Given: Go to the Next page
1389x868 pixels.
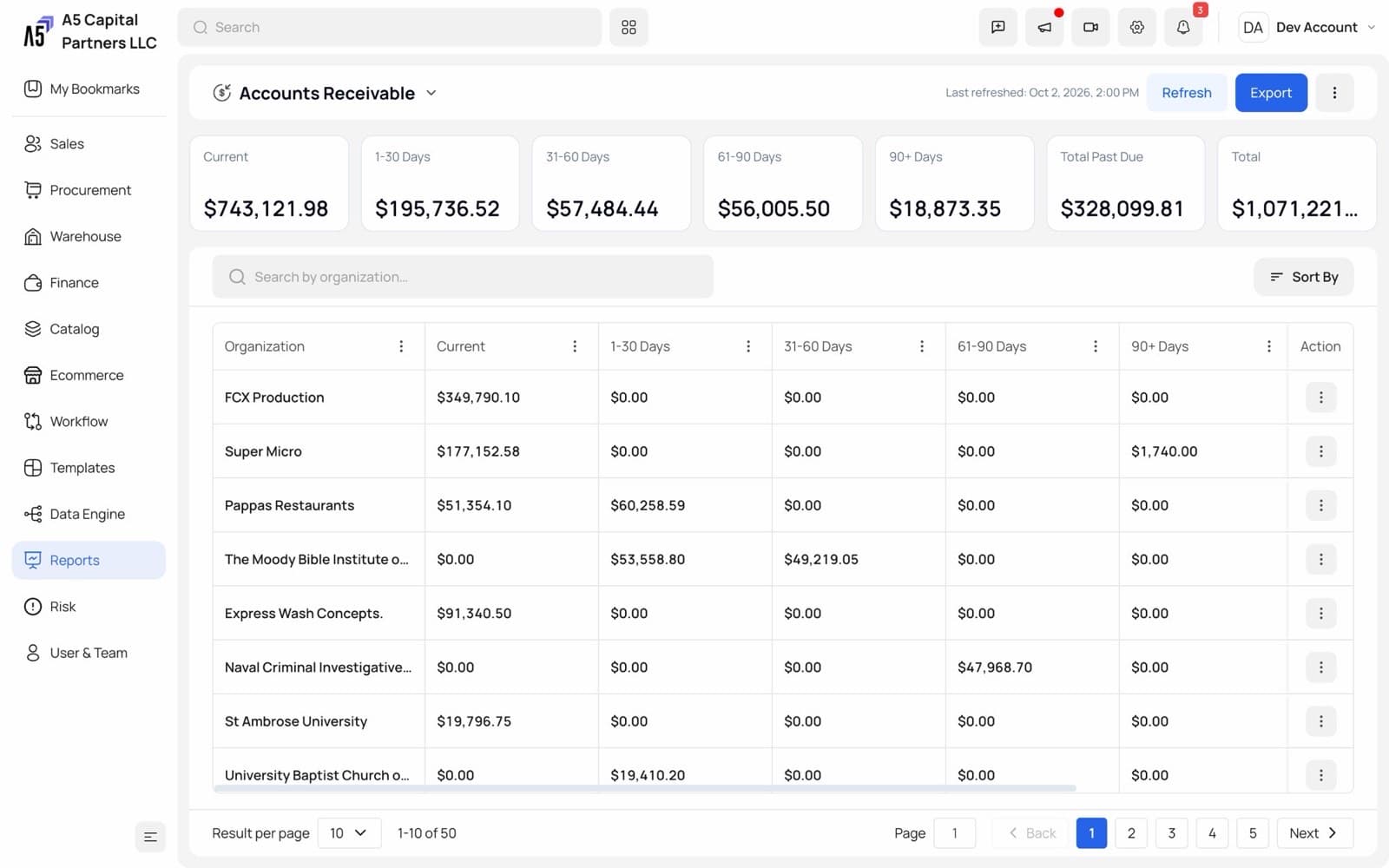Looking at the screenshot, I should 1314,833.
